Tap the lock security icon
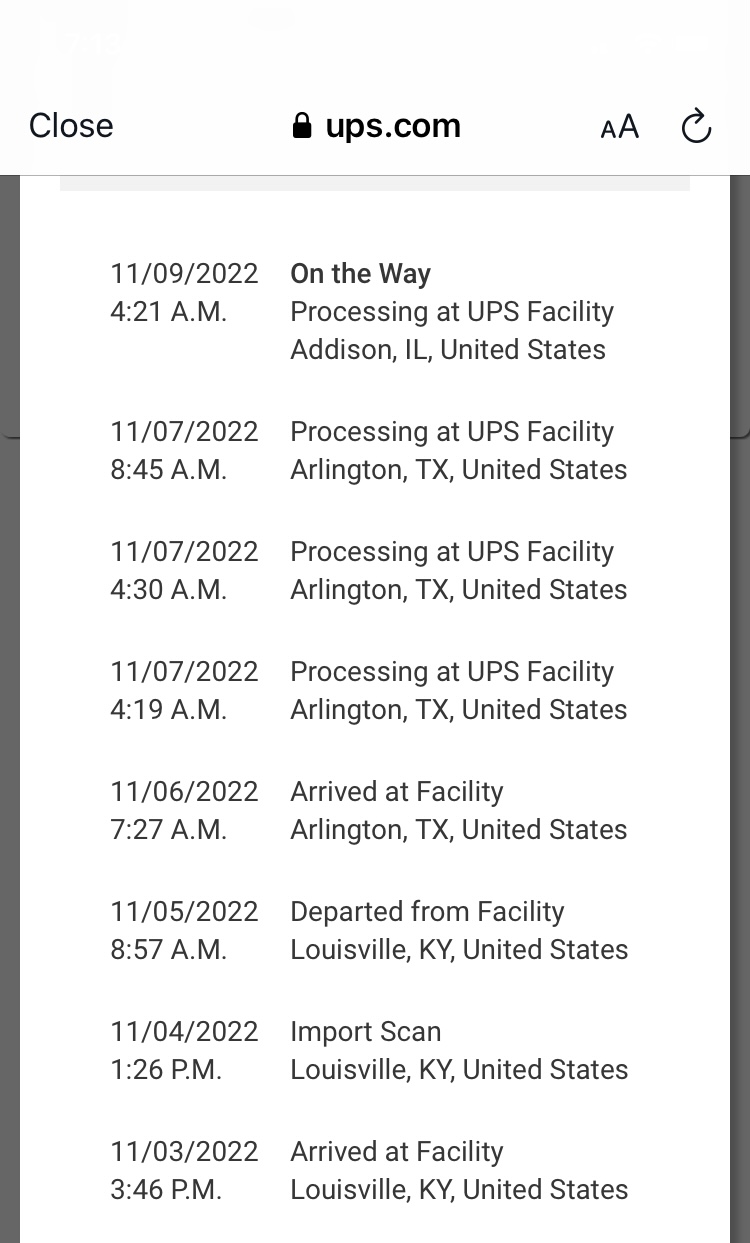Viewport: 750px width, 1243px height. click(x=302, y=126)
